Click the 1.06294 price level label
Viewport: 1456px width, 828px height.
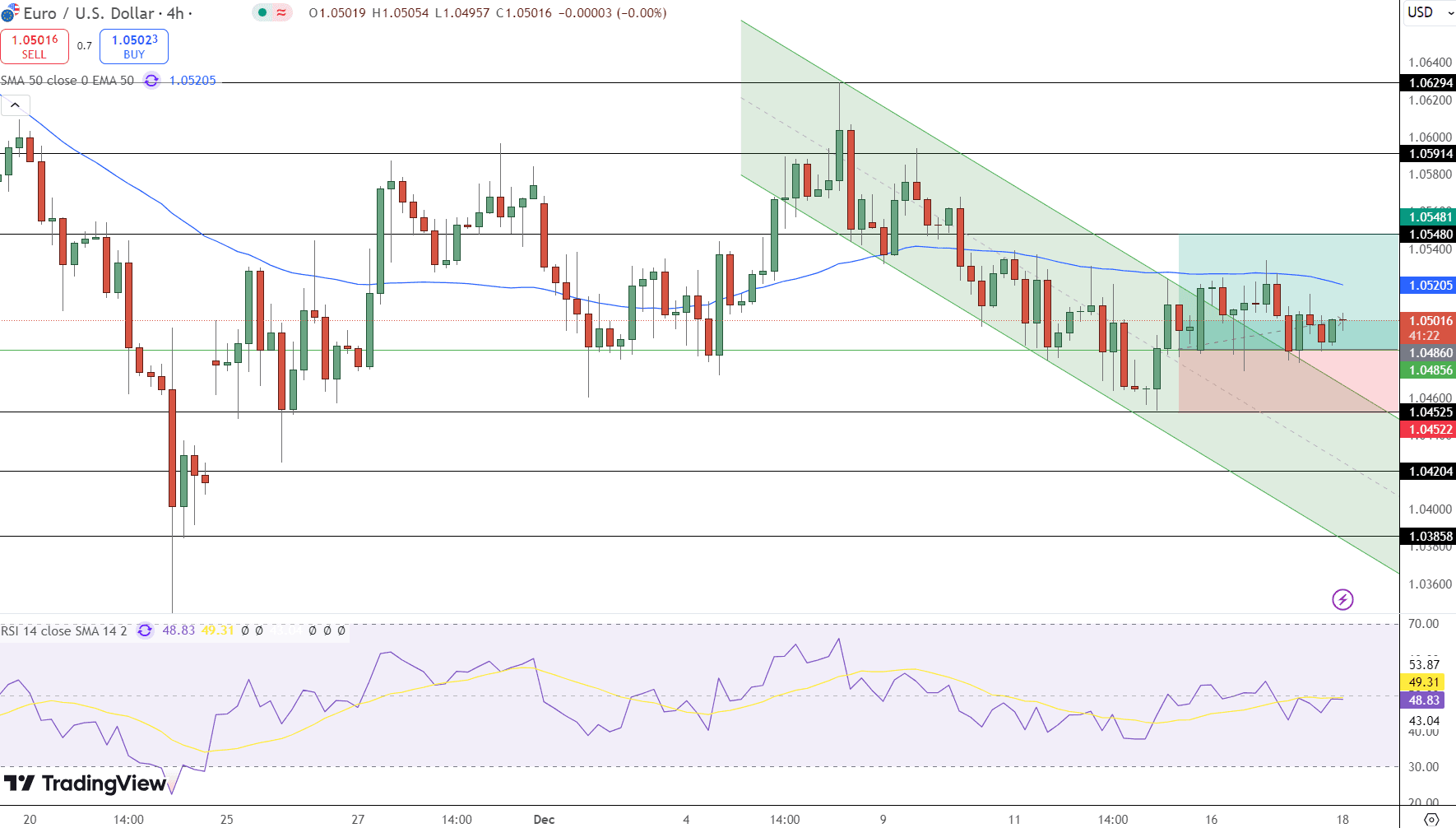pos(1428,83)
